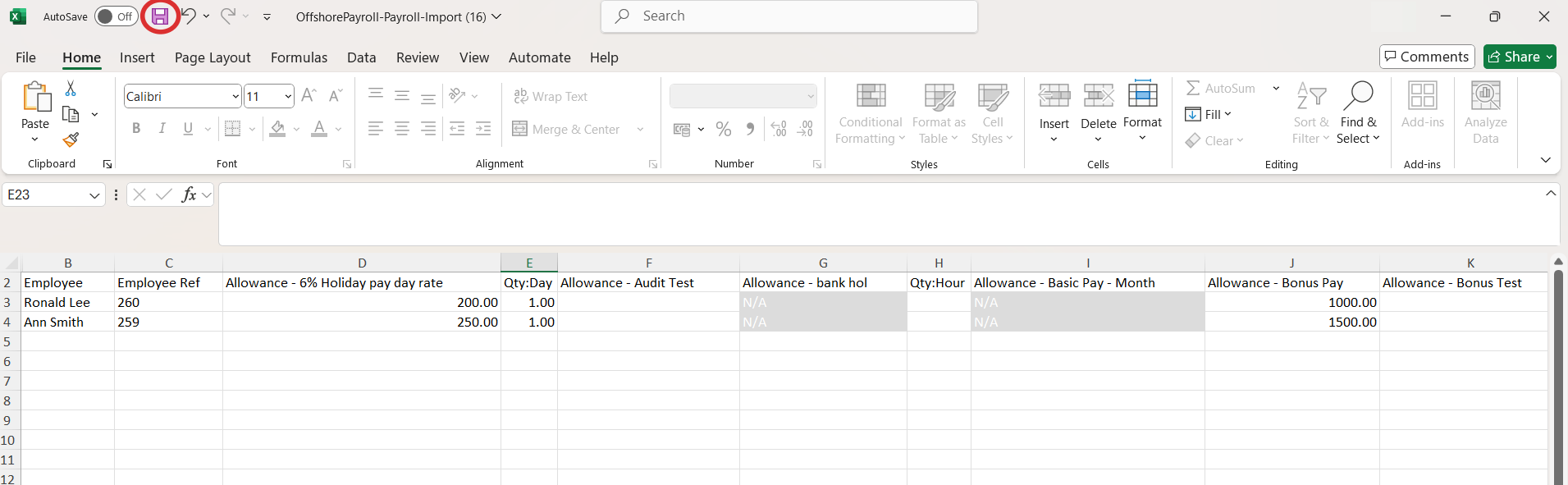Apply Comma Style format

click(750, 129)
